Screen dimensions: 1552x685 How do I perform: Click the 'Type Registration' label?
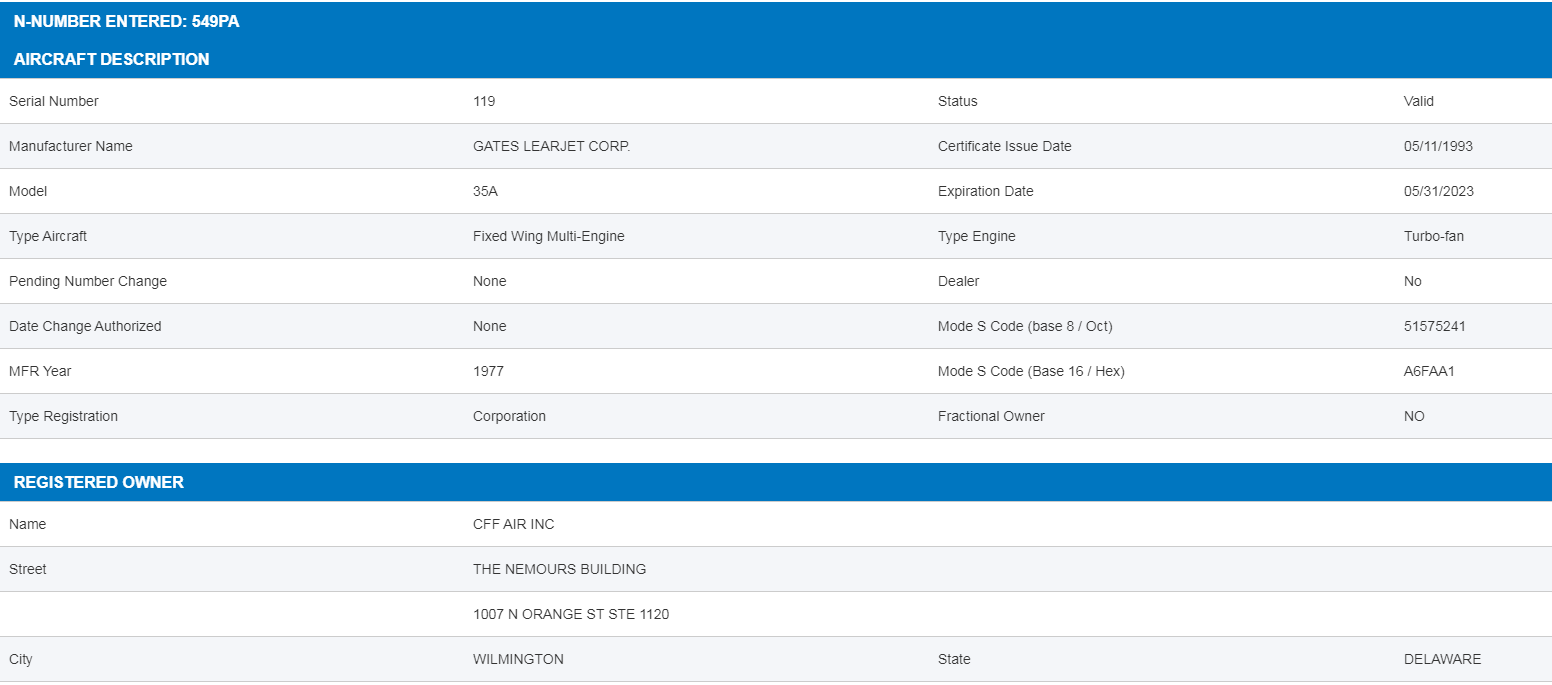[x=63, y=416]
